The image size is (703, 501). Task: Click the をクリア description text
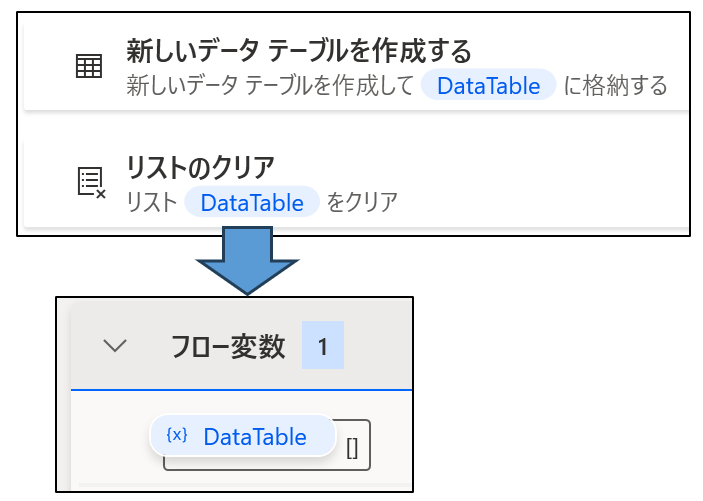[362, 202]
